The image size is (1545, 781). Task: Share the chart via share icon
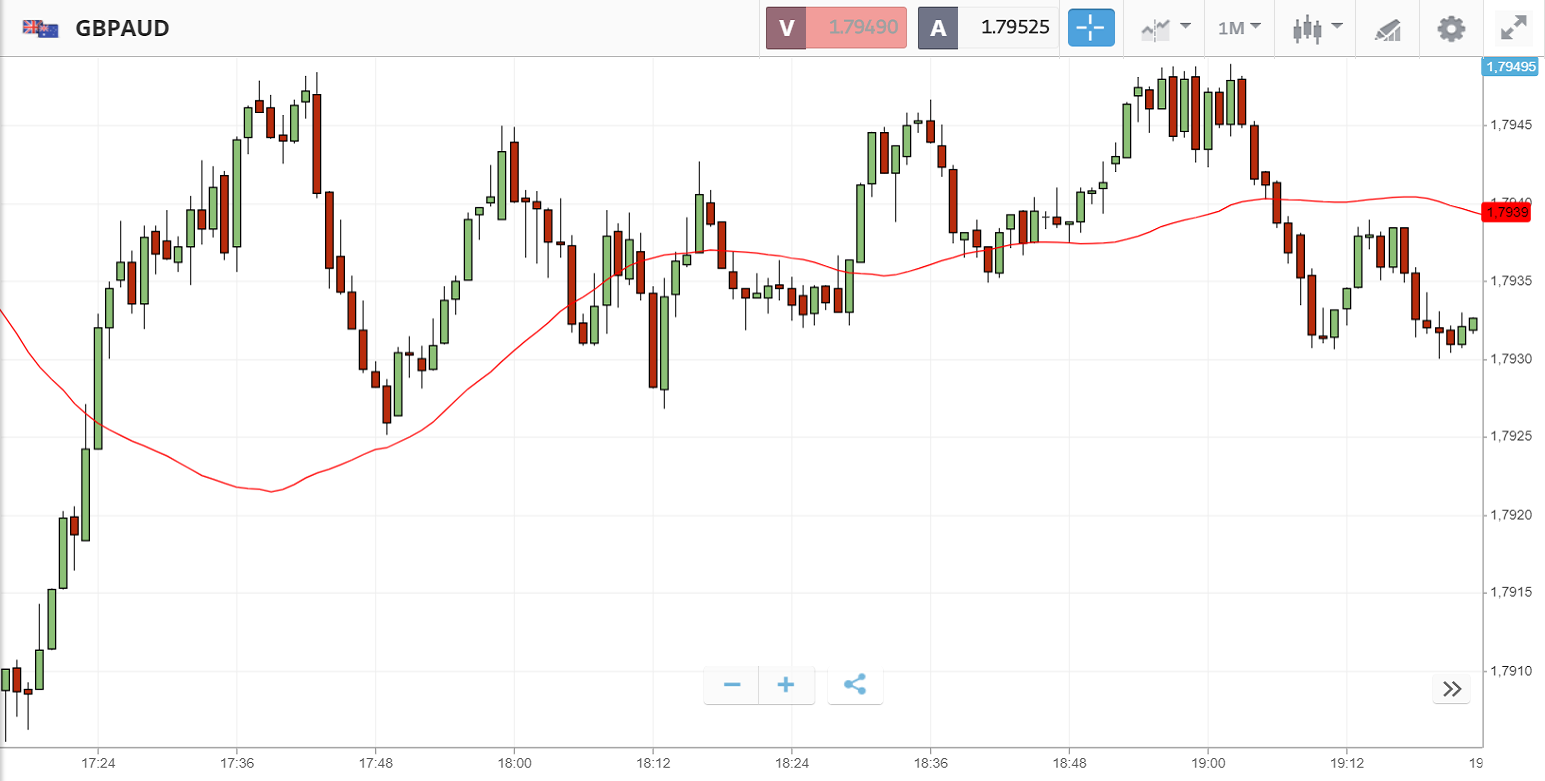[x=855, y=685]
